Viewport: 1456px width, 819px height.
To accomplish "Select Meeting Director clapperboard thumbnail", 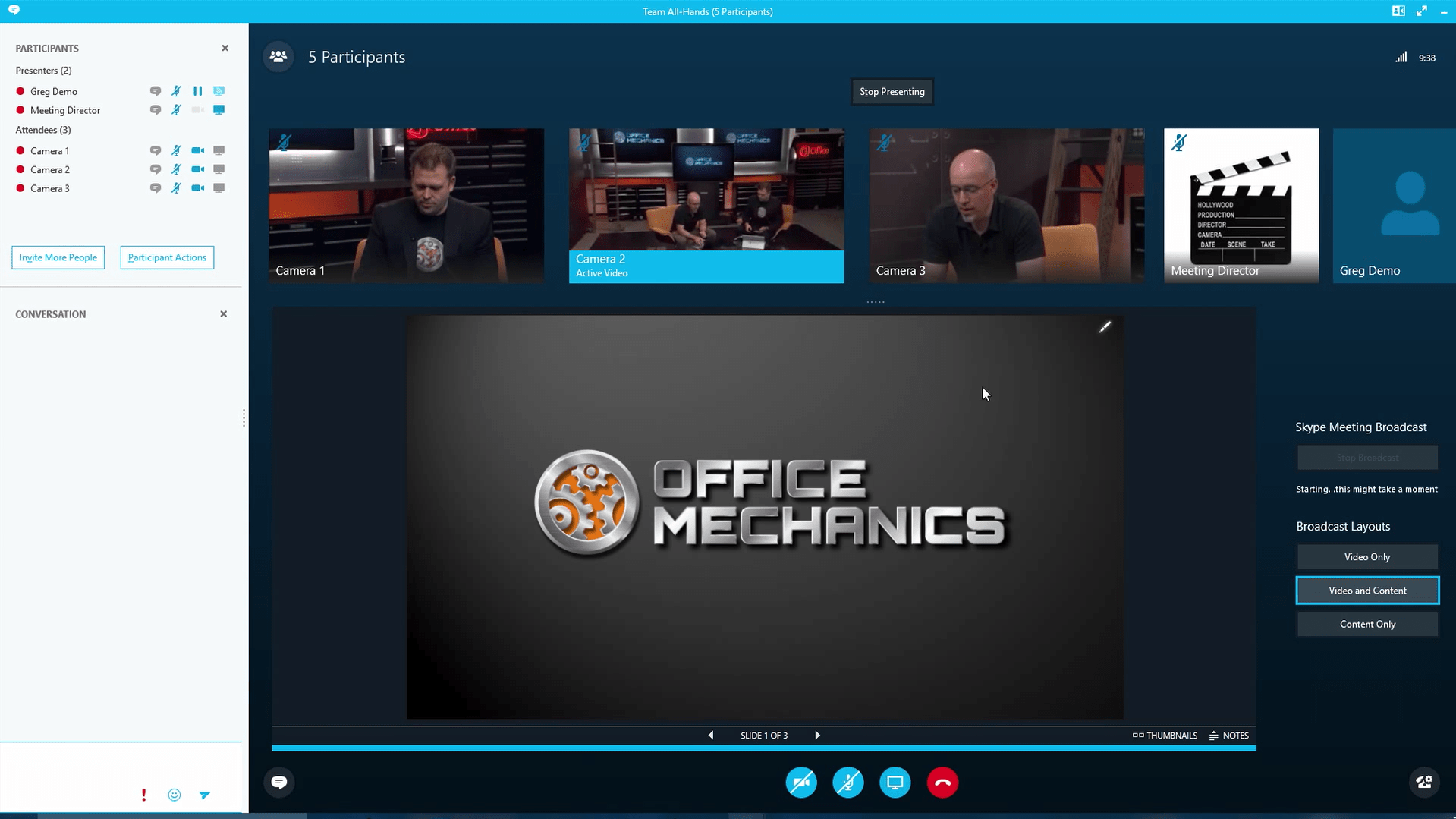I will pos(1241,206).
